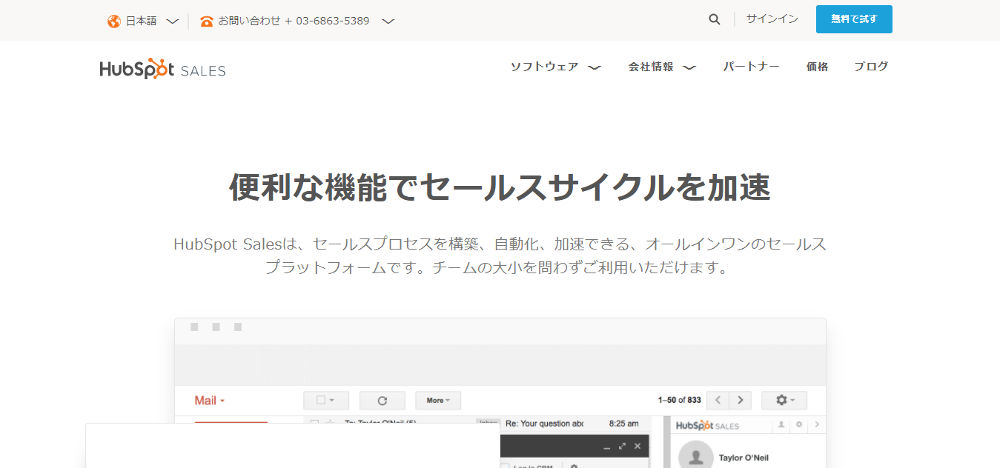Click the 便利な機能でセールスサイクルを加速 headline

[500, 187]
